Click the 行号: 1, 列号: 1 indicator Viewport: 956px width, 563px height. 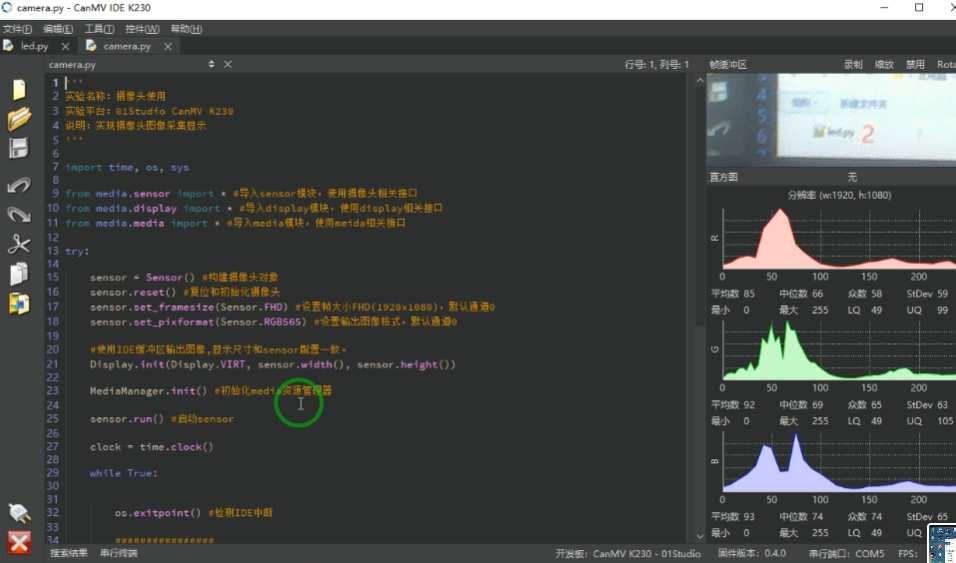(657, 65)
